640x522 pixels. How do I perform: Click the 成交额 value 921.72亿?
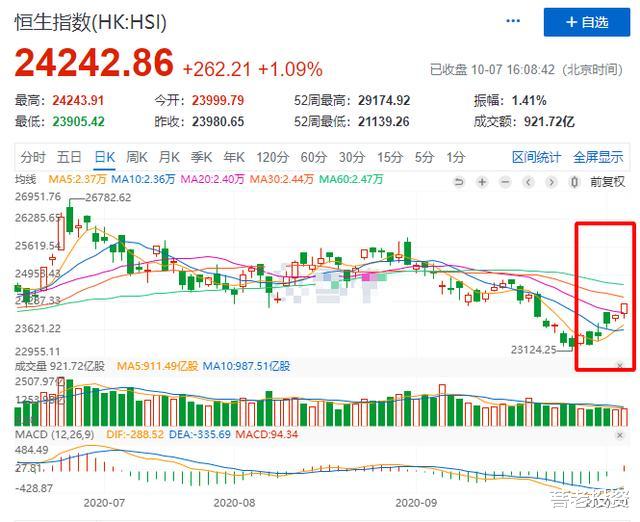[x=549, y=122]
